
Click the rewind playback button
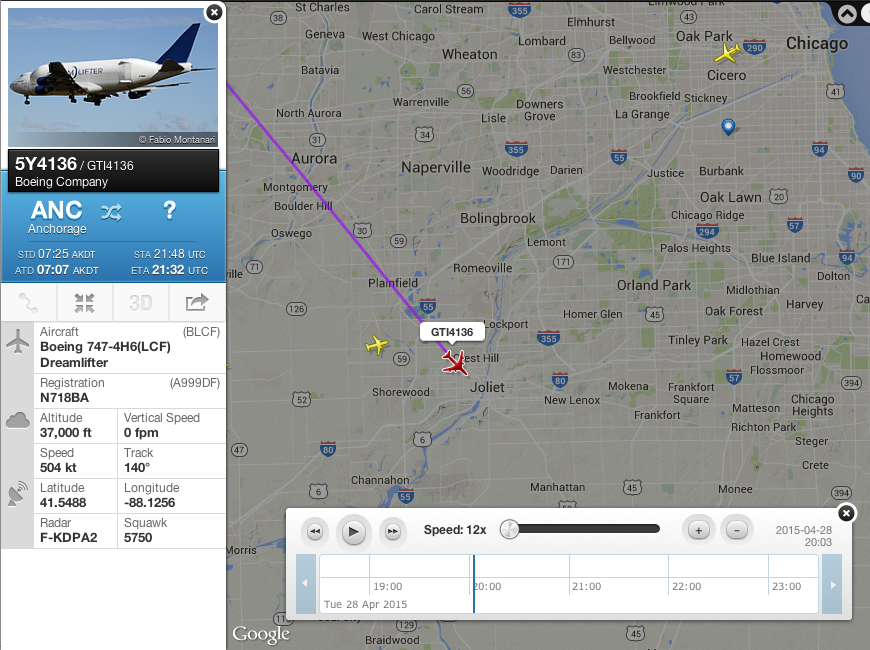315,532
